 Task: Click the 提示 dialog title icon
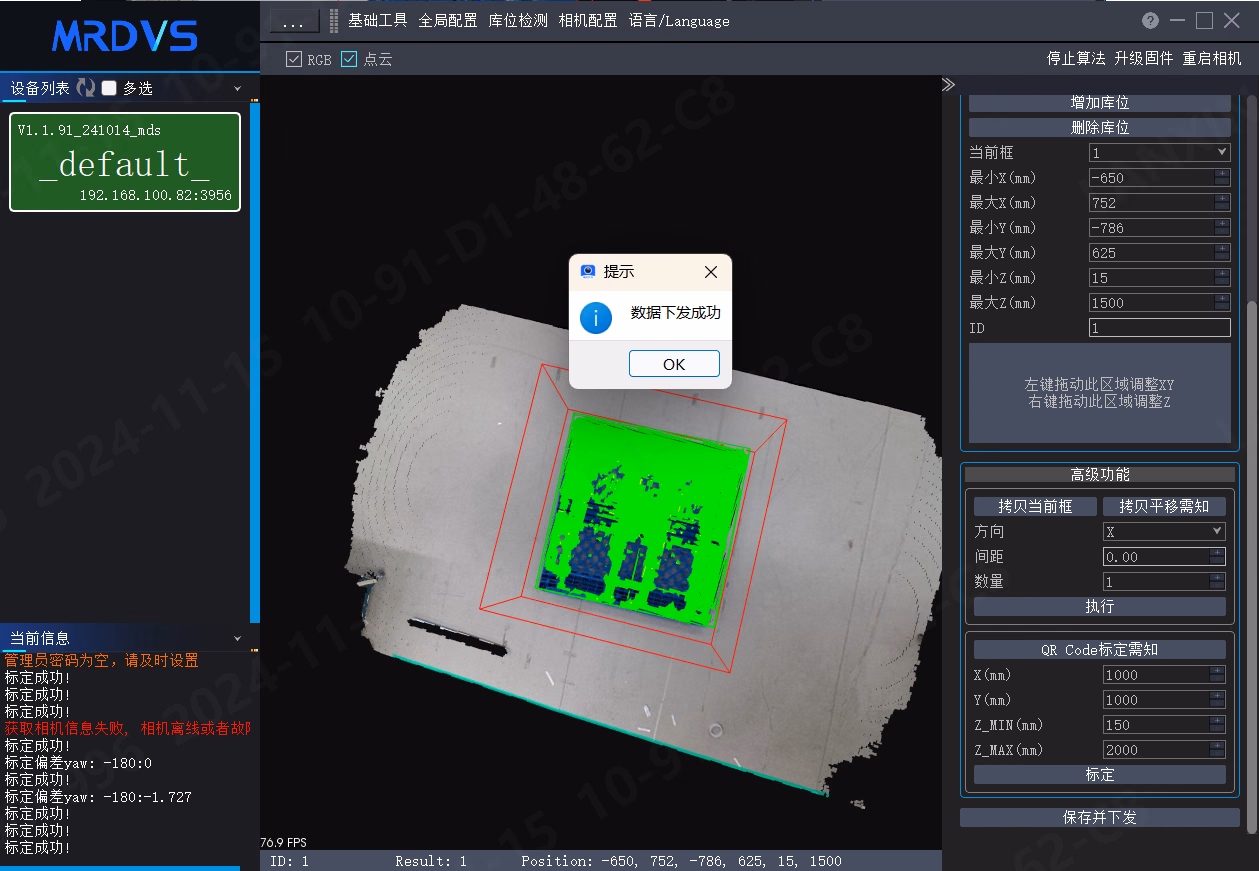tap(587, 272)
